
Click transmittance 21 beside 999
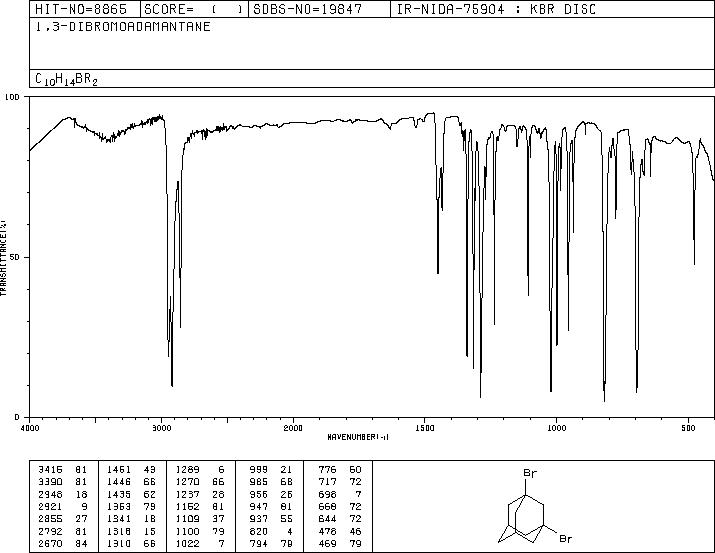click(x=287, y=470)
